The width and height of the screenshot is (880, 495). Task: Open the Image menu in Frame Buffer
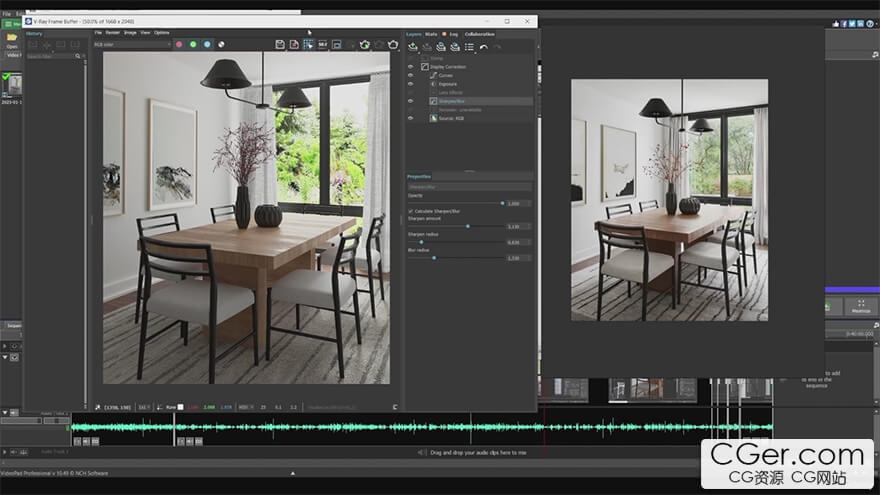tap(130, 33)
